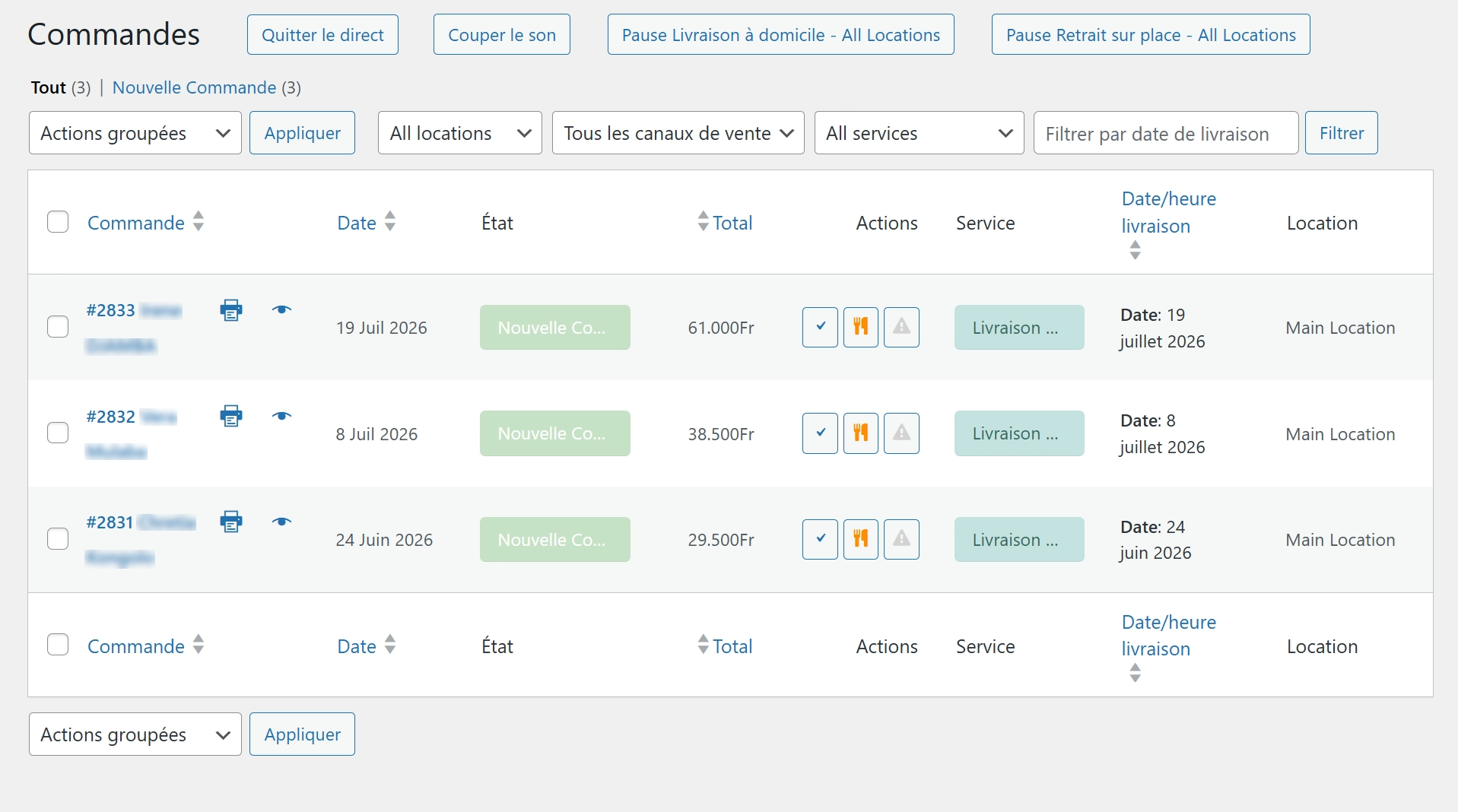Click warning triangle icon for order #2833
This screenshot has width=1458, height=812.
coord(901,327)
